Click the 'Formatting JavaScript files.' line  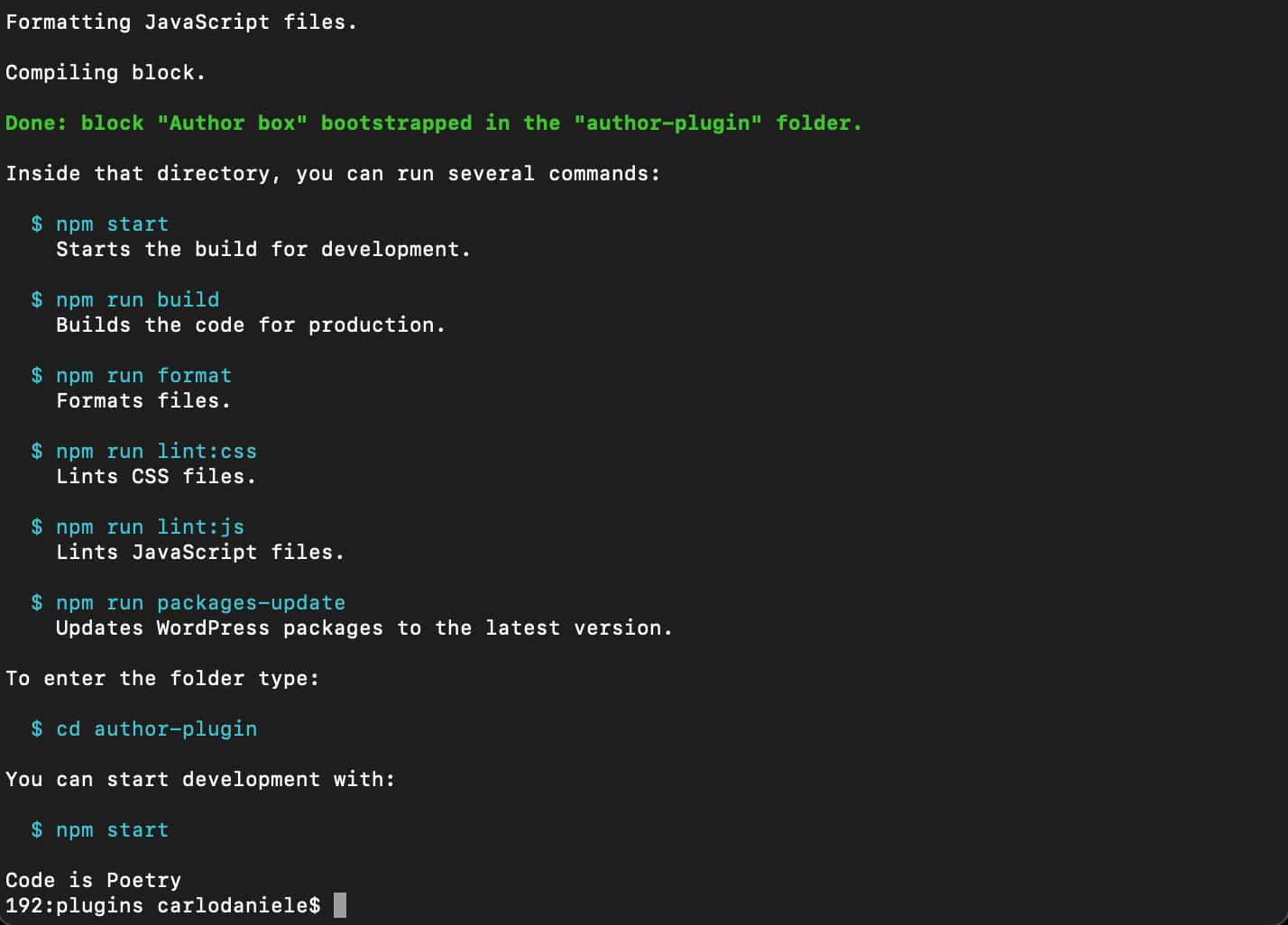pos(181,22)
